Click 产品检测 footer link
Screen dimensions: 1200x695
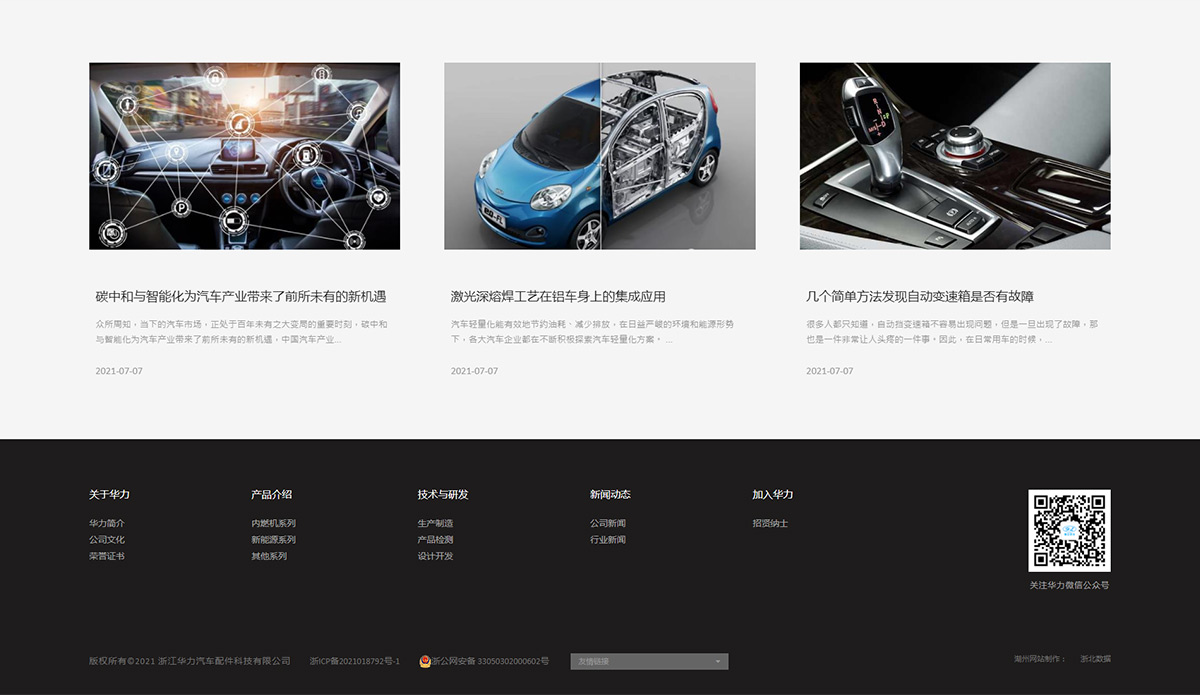[435, 540]
